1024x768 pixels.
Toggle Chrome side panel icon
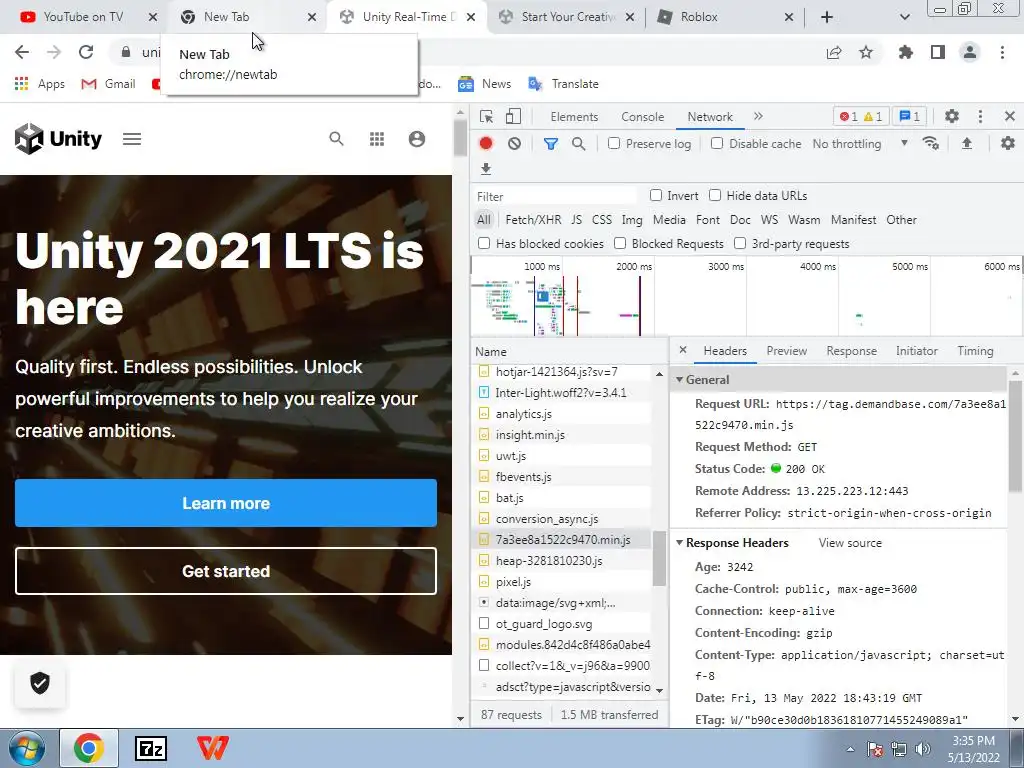point(938,52)
